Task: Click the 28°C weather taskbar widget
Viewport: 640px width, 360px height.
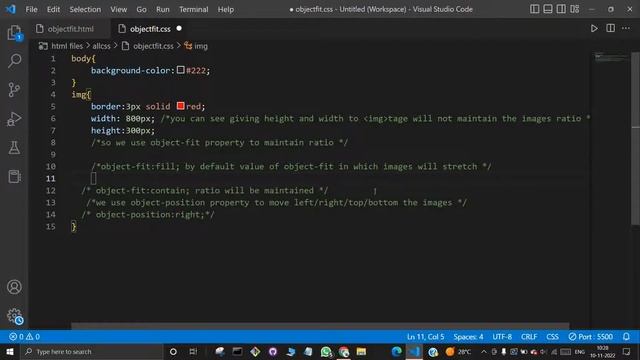Action: click(x=459, y=351)
